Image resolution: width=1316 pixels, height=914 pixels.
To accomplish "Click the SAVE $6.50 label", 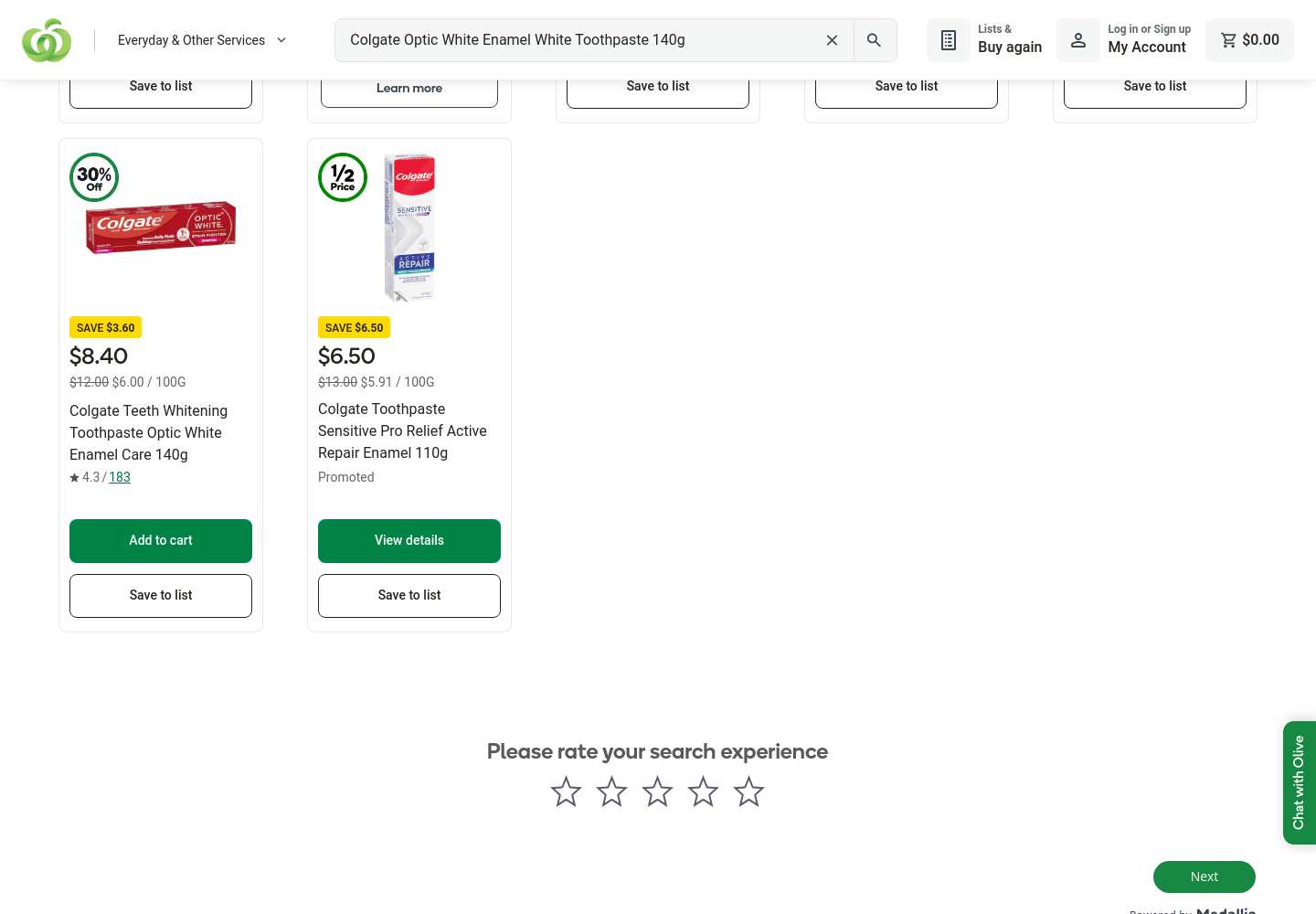I will 355,328.
